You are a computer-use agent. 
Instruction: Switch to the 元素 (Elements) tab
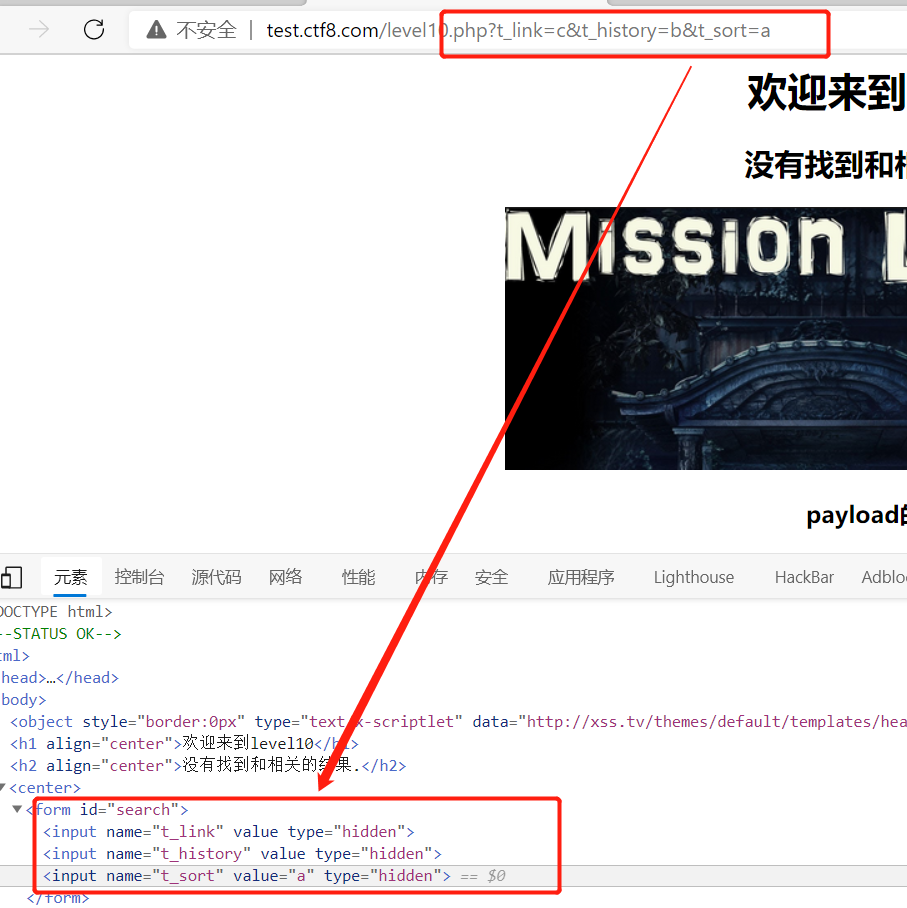71,577
